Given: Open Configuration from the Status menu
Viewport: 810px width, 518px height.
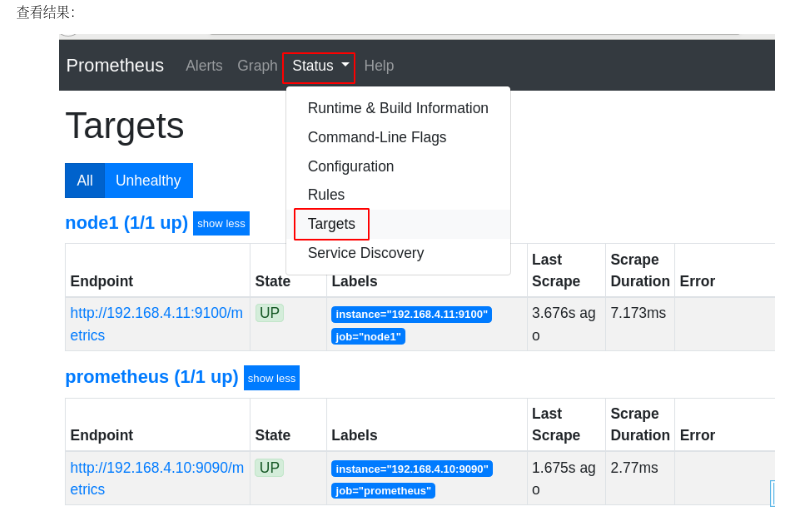Looking at the screenshot, I should point(398,166).
